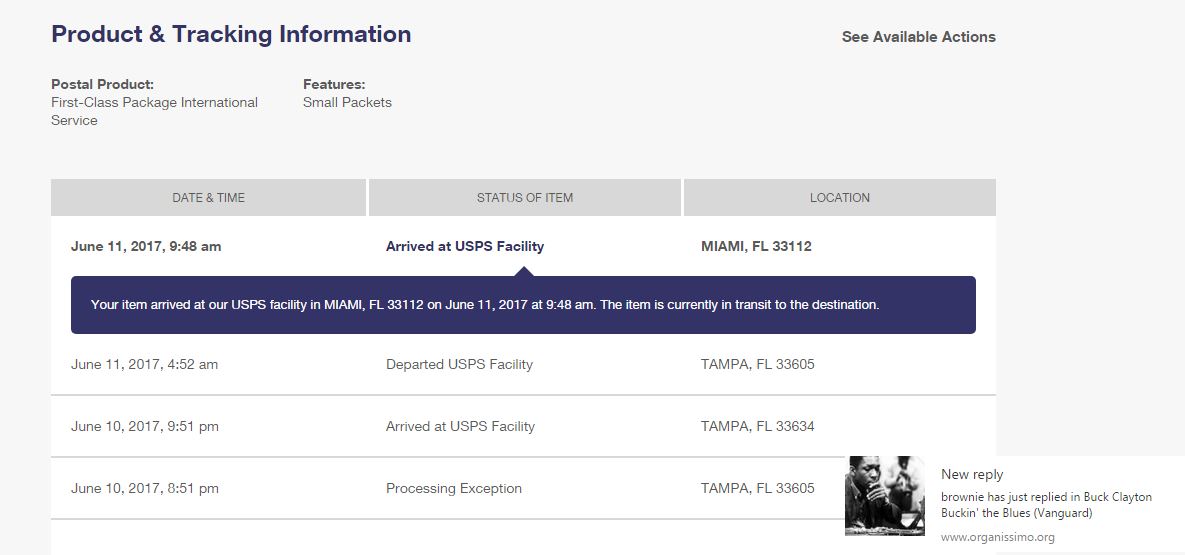Click First-Class Package International Service text

[x=154, y=111]
